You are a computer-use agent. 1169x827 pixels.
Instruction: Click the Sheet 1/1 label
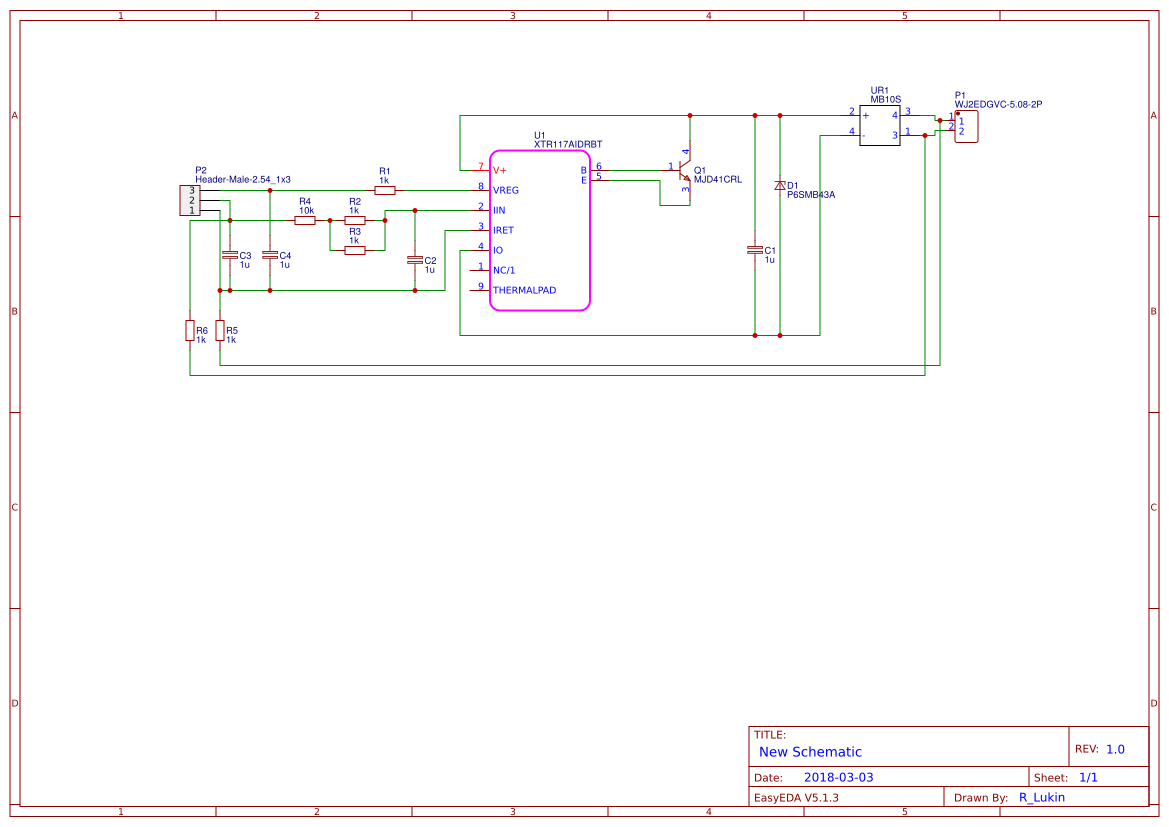pyautogui.click(x=1066, y=776)
